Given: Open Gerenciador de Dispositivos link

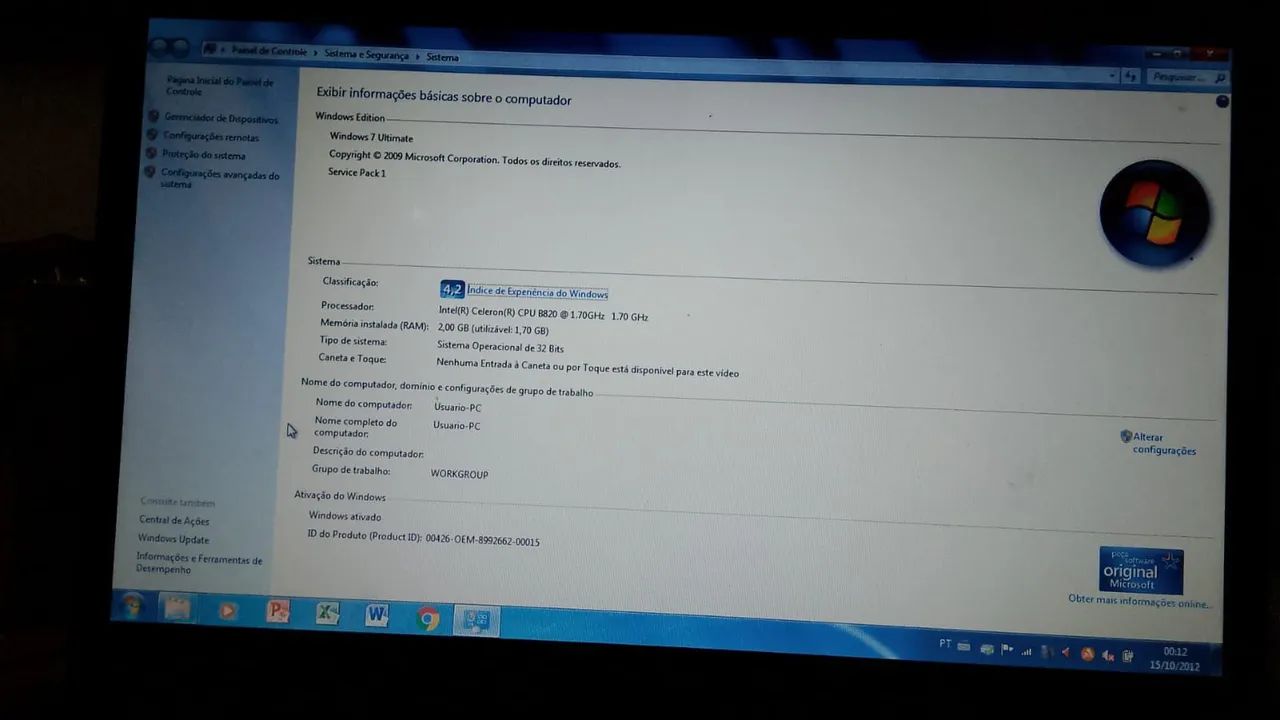Looking at the screenshot, I should (x=221, y=119).
